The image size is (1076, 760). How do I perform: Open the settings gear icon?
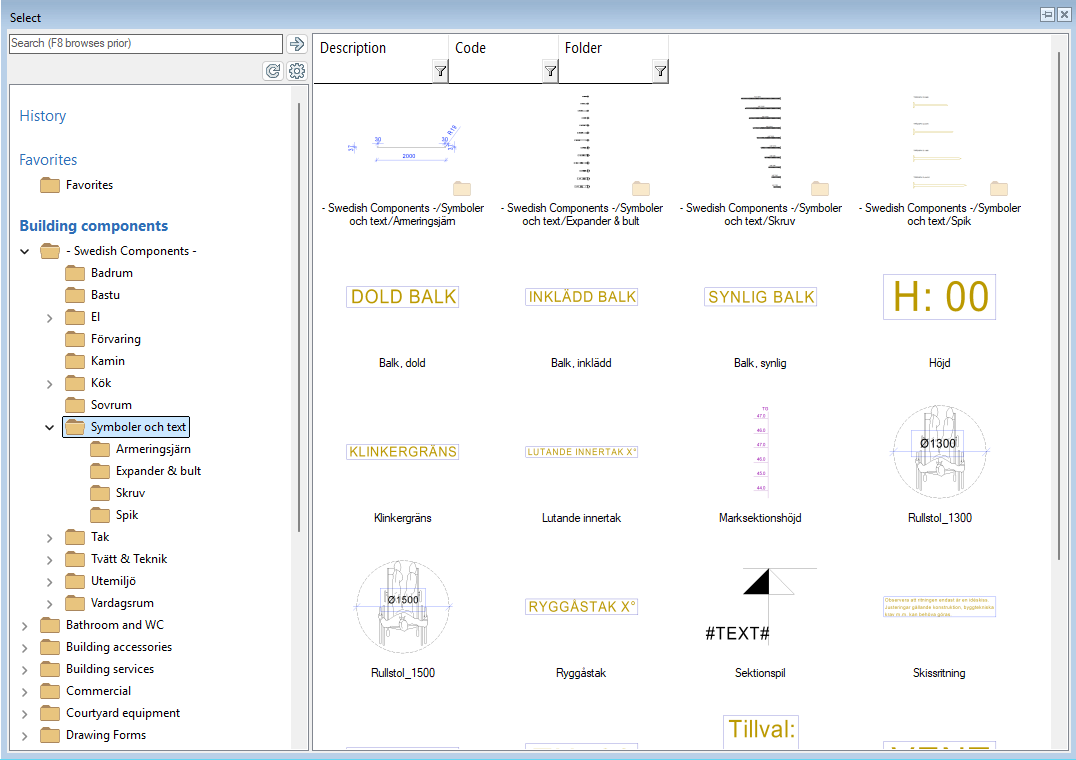click(296, 71)
